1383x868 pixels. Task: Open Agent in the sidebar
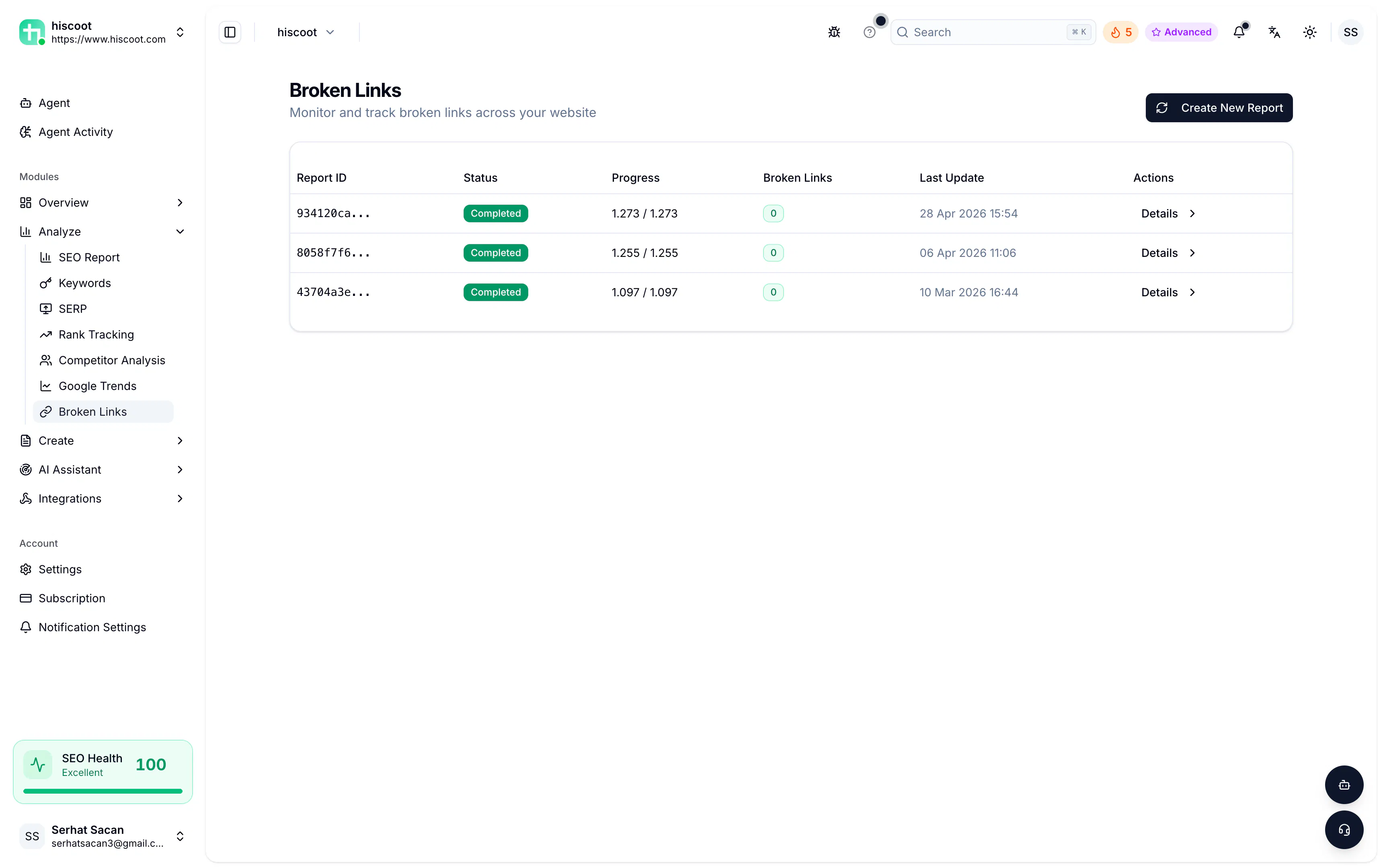(x=102, y=103)
